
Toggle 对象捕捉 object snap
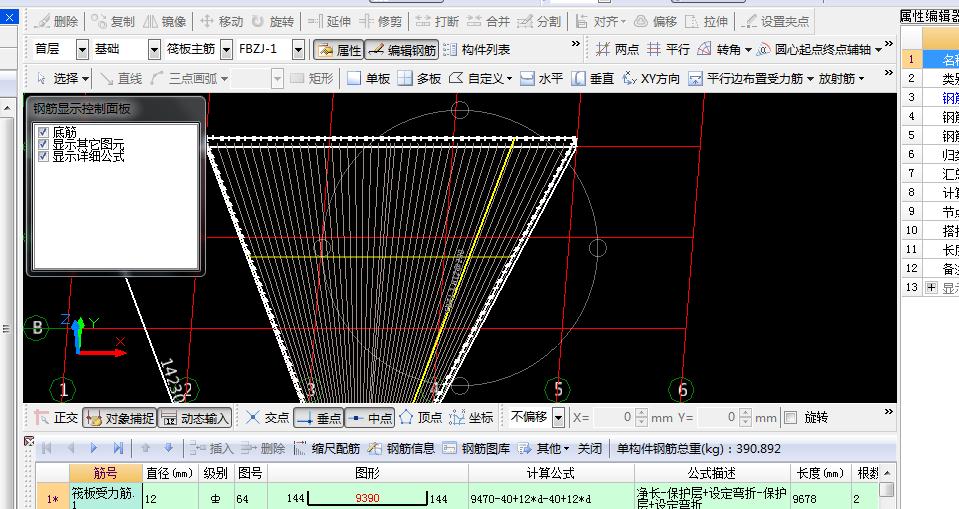point(120,418)
